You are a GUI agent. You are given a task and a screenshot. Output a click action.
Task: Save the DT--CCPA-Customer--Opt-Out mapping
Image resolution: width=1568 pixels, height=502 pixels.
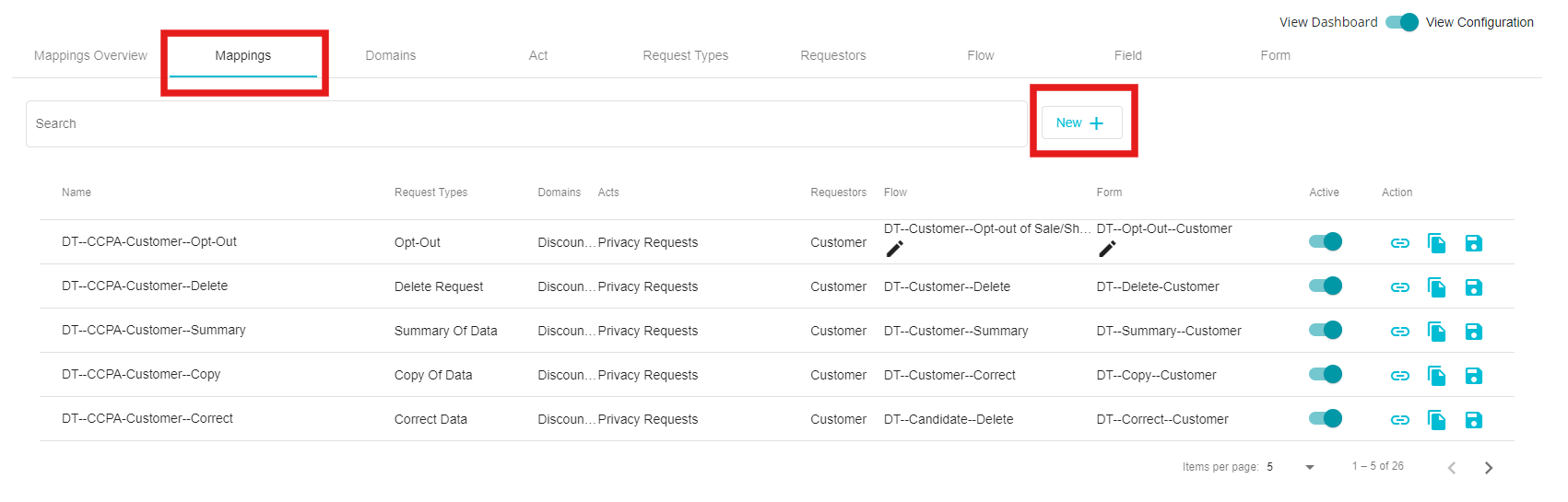tap(1473, 243)
